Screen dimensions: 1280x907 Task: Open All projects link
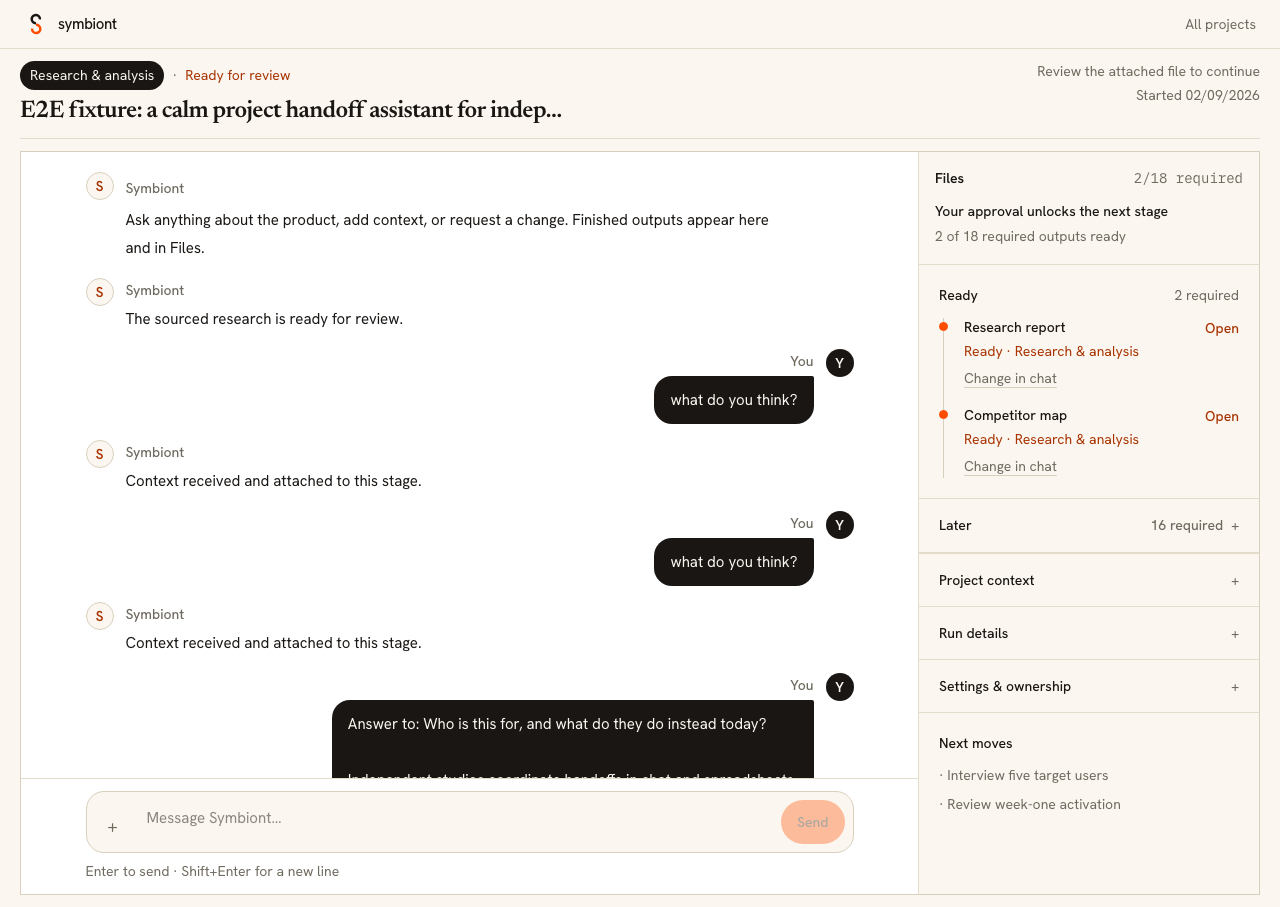[1220, 24]
